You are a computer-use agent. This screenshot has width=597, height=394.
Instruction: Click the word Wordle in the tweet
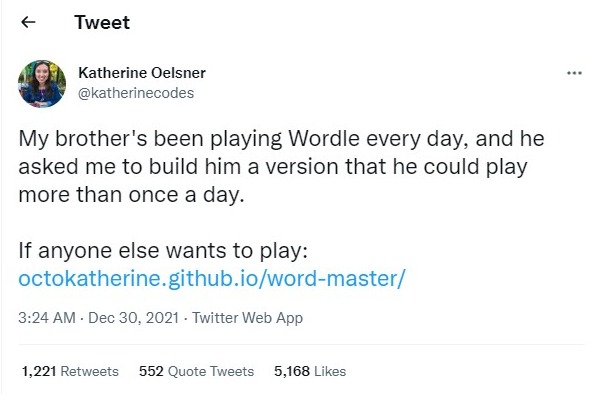[324, 138]
